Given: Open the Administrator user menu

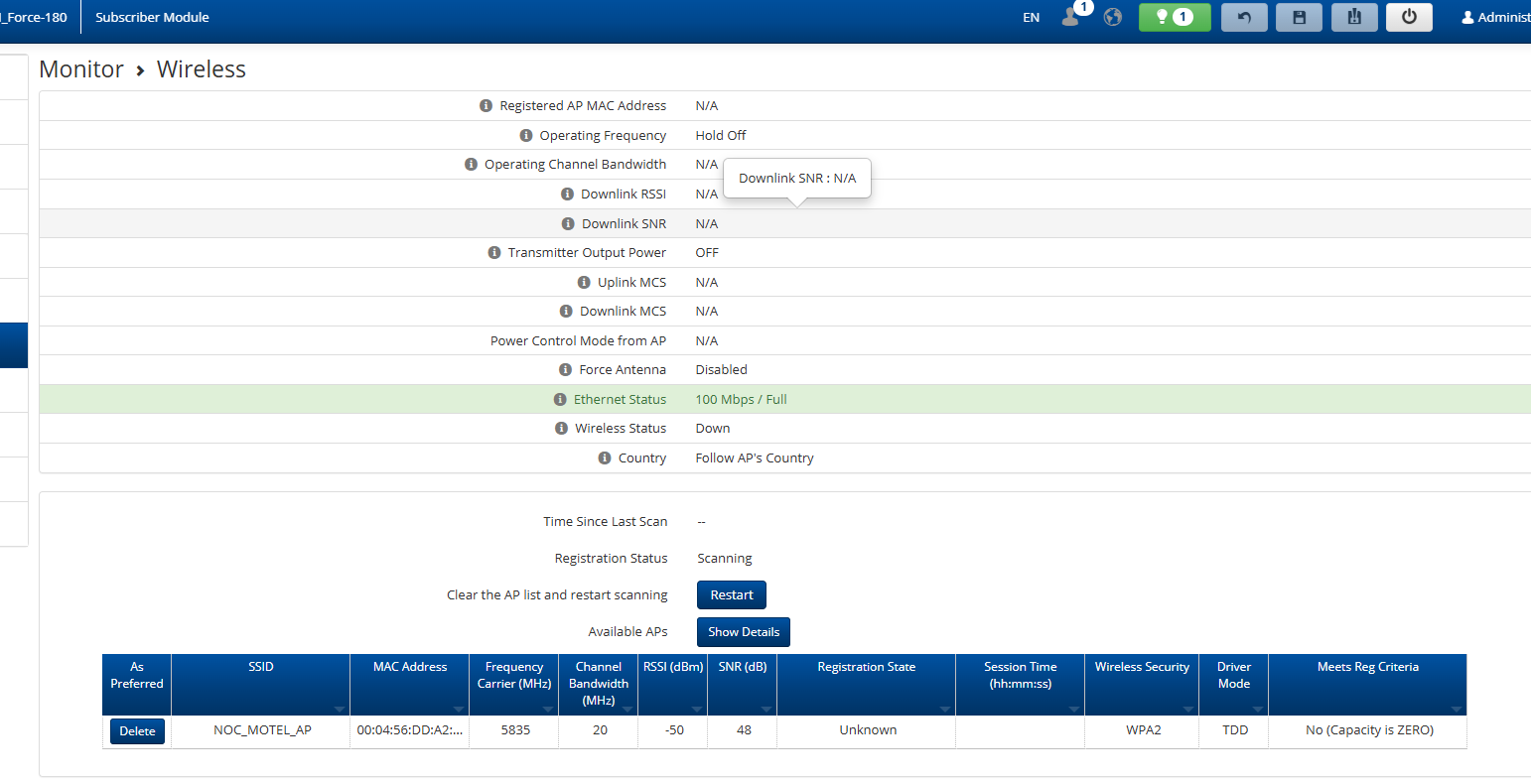Looking at the screenshot, I should coord(1496,18).
